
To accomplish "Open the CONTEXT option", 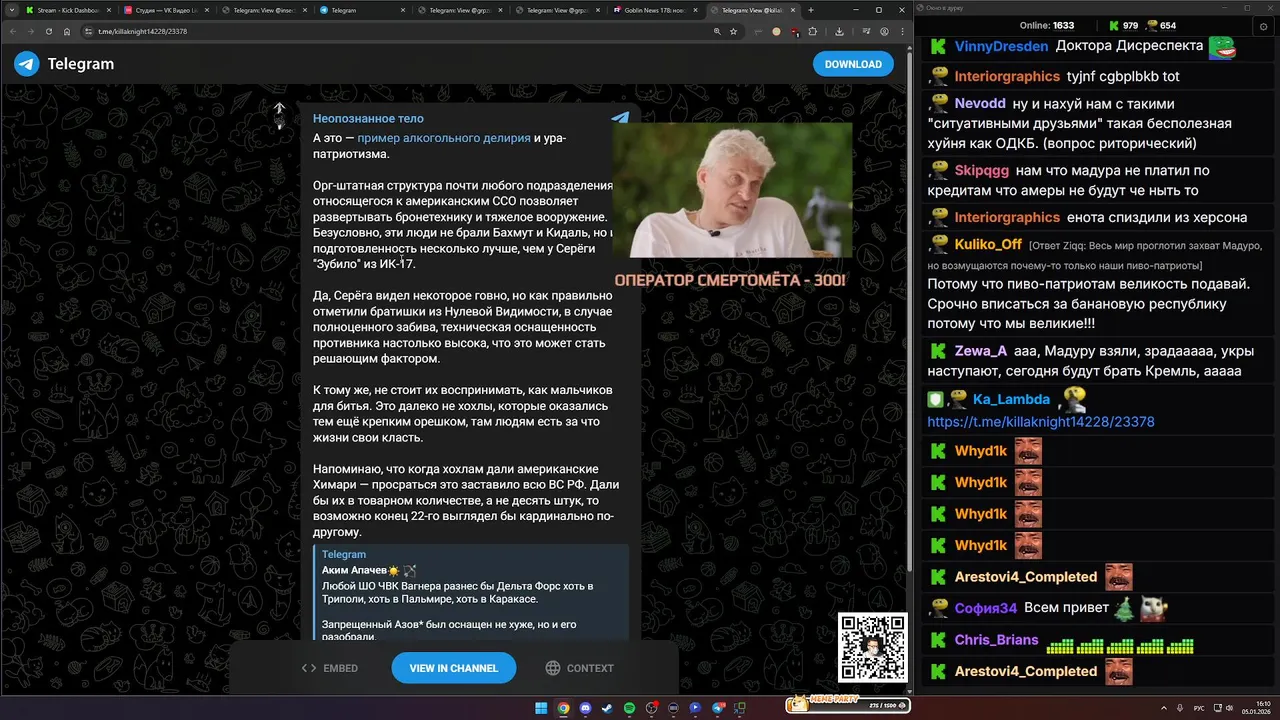I will click(579, 668).
